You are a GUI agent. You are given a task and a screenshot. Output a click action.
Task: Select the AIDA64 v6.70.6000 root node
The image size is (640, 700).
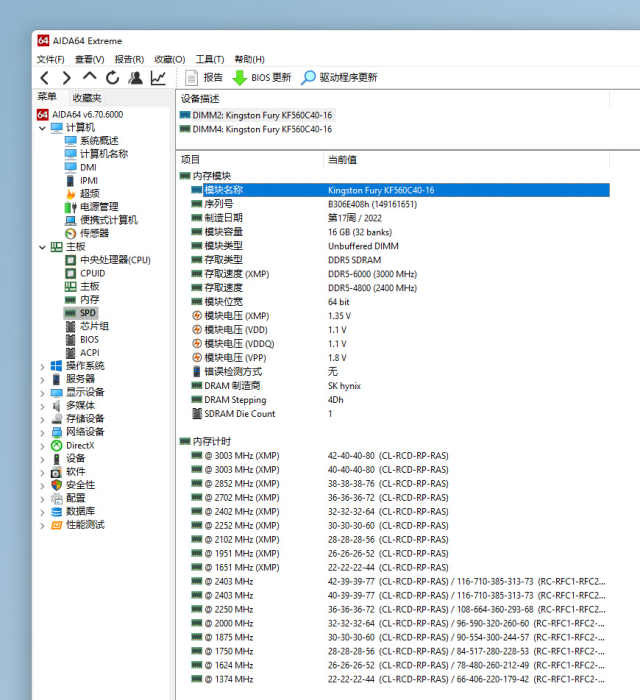(x=87, y=114)
